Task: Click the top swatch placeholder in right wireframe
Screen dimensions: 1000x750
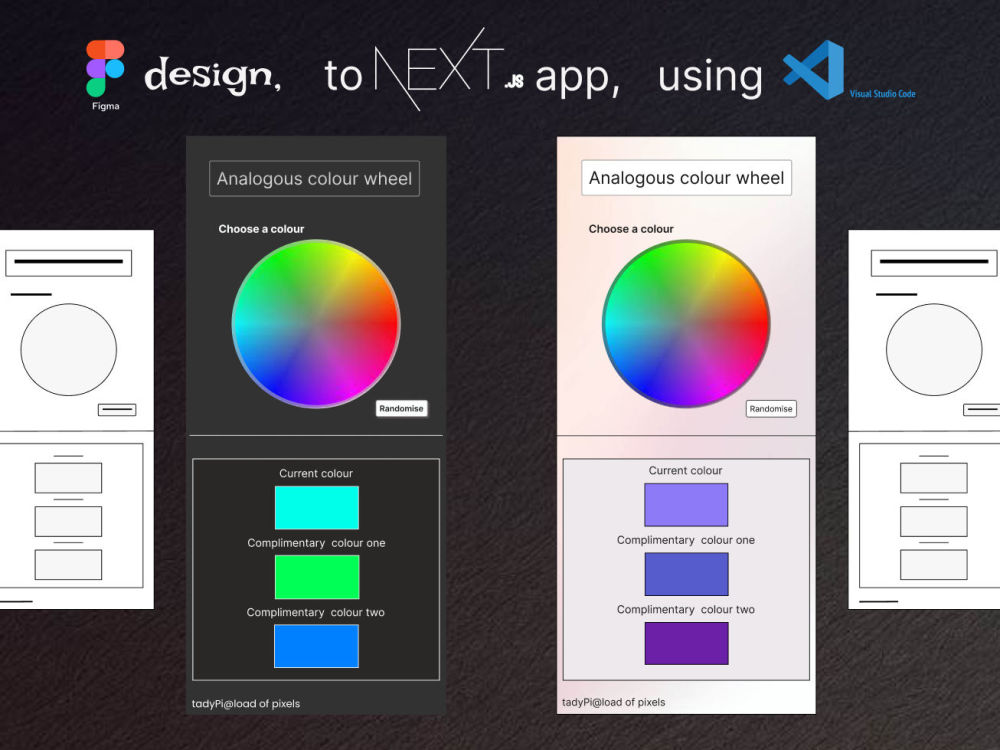Action: pos(934,478)
